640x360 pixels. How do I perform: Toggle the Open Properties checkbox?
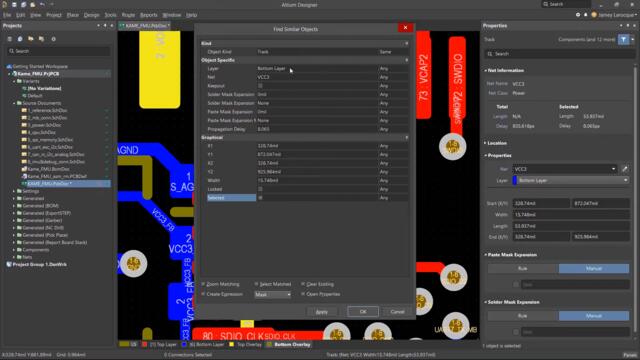(303, 294)
